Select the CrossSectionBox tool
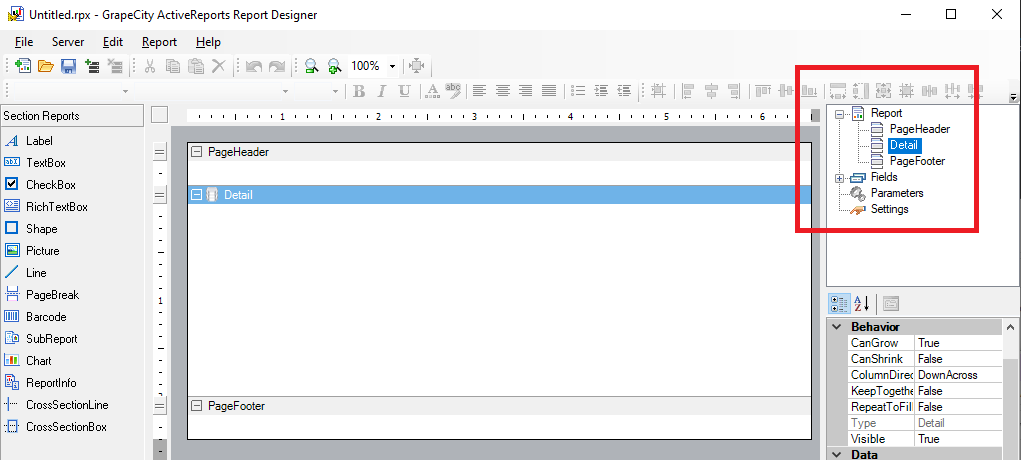This screenshot has width=1021, height=460. click(x=56, y=427)
